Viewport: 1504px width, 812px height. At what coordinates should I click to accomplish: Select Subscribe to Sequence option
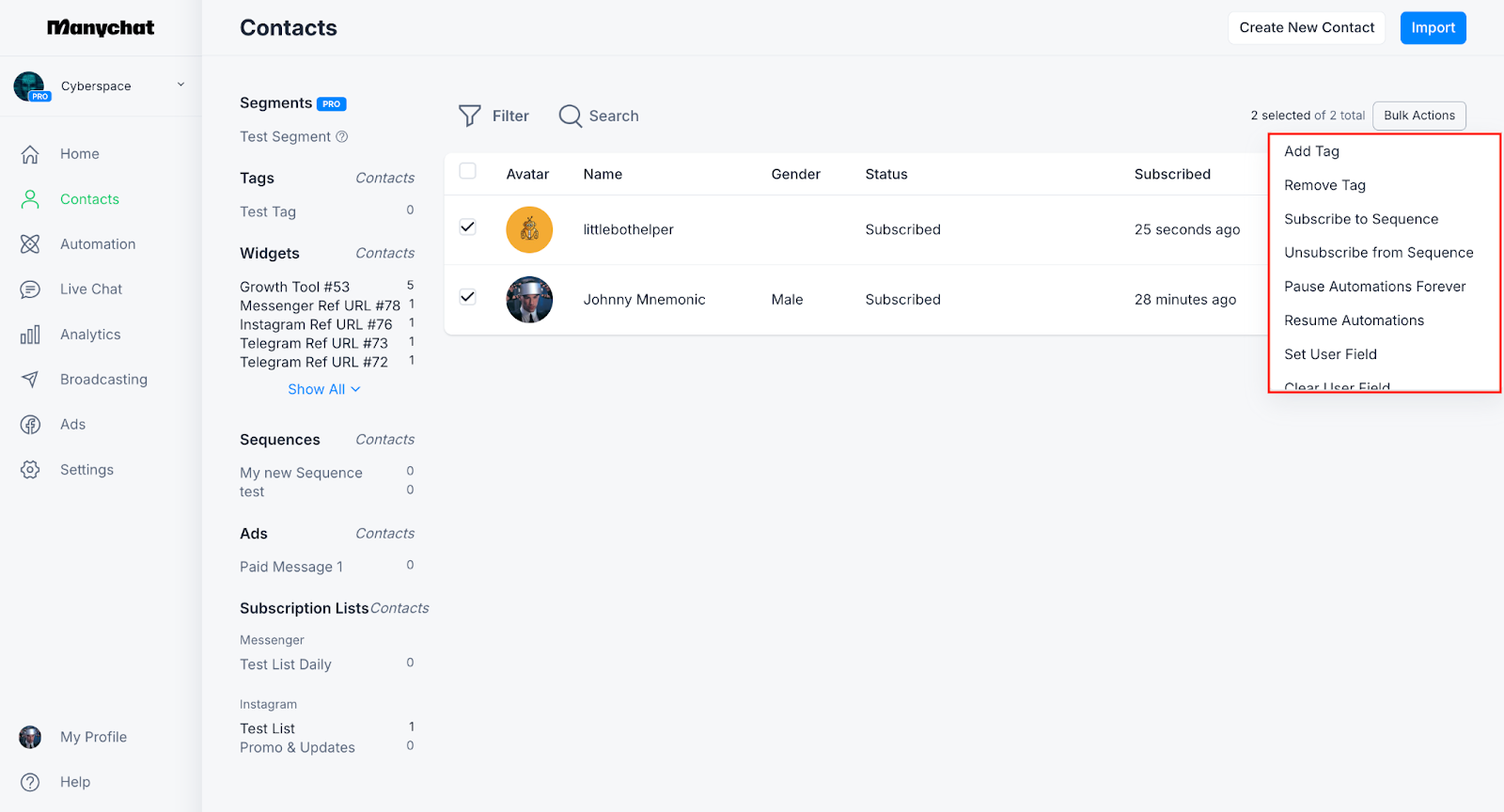click(1361, 219)
